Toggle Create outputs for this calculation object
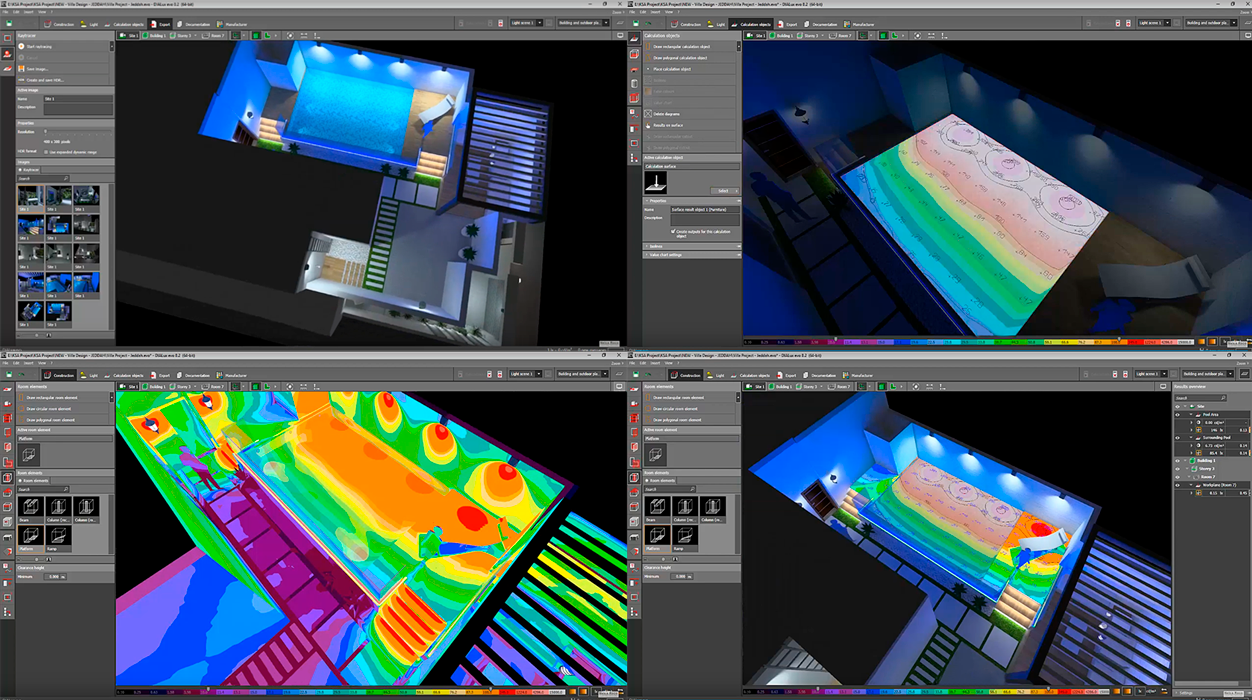The width and height of the screenshot is (1252, 700). (675, 231)
